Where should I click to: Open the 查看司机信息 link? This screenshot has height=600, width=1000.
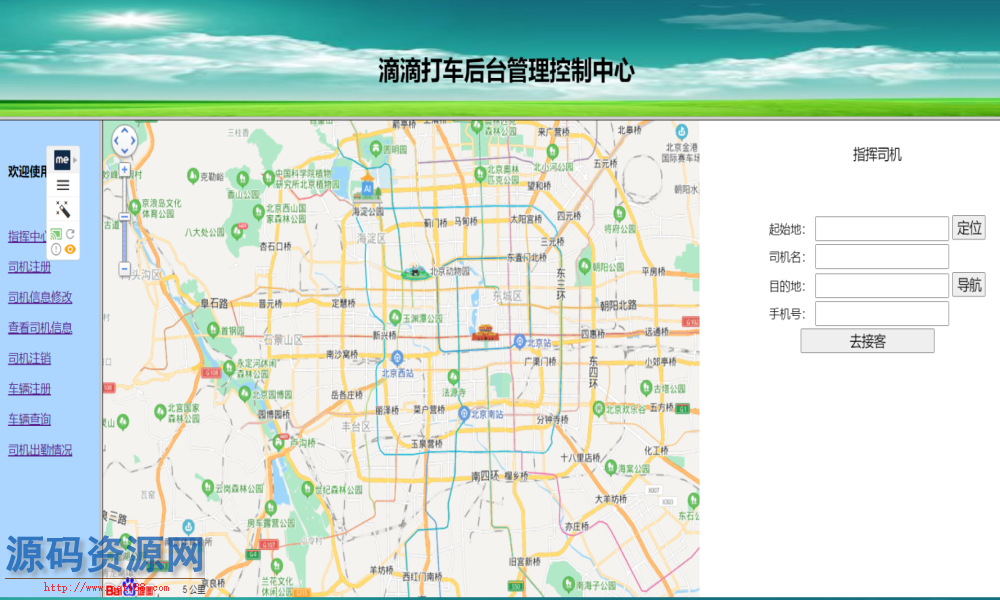coord(40,328)
